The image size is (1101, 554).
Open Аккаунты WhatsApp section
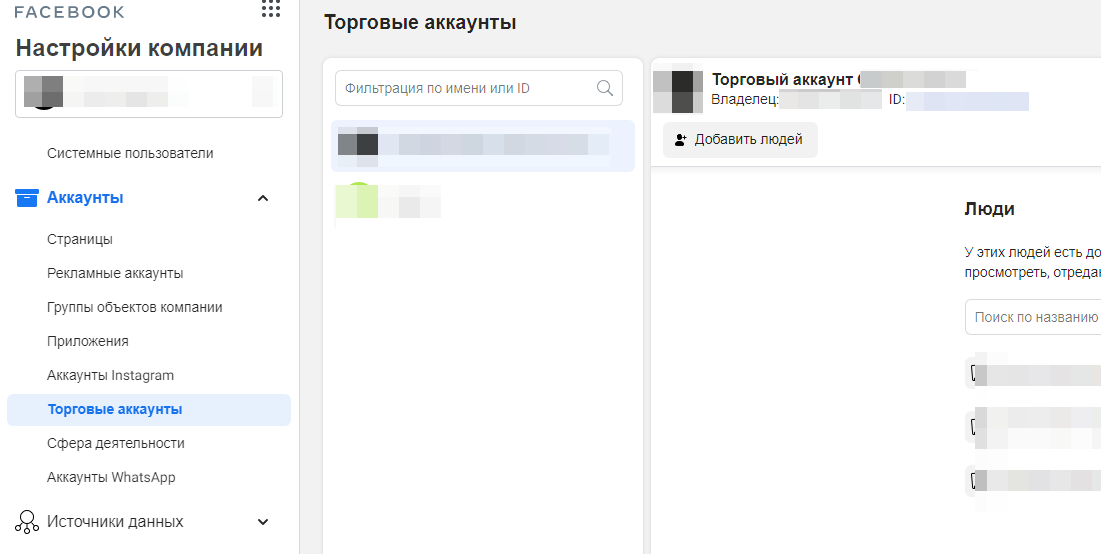click(111, 477)
